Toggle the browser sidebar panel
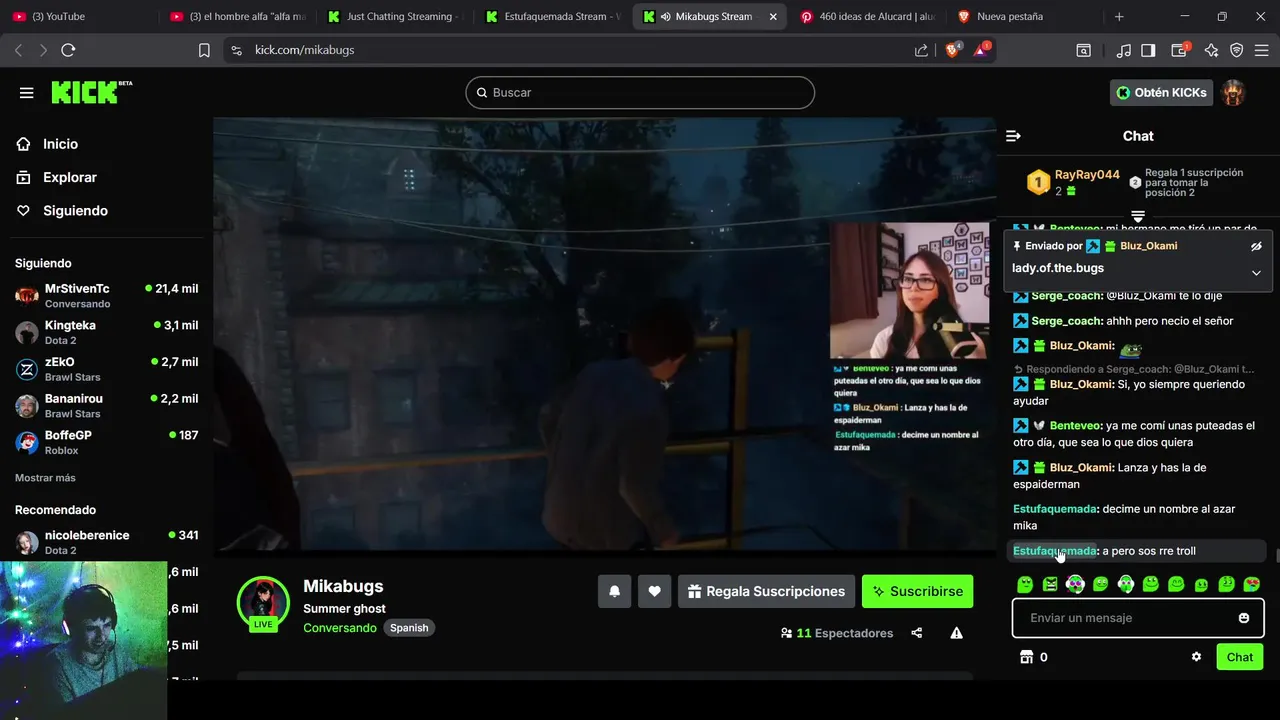This screenshot has width=1280, height=720. (x=1148, y=50)
